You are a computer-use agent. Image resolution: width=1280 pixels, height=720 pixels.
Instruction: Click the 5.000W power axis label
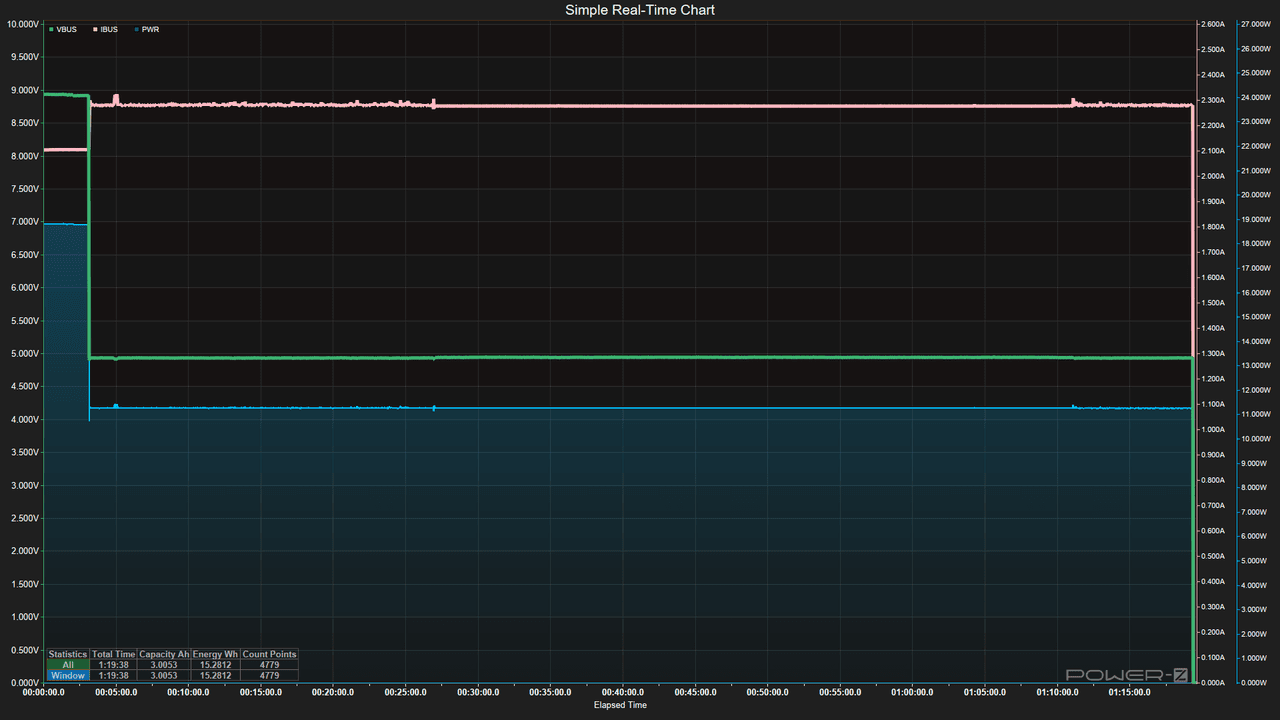[1258, 561]
